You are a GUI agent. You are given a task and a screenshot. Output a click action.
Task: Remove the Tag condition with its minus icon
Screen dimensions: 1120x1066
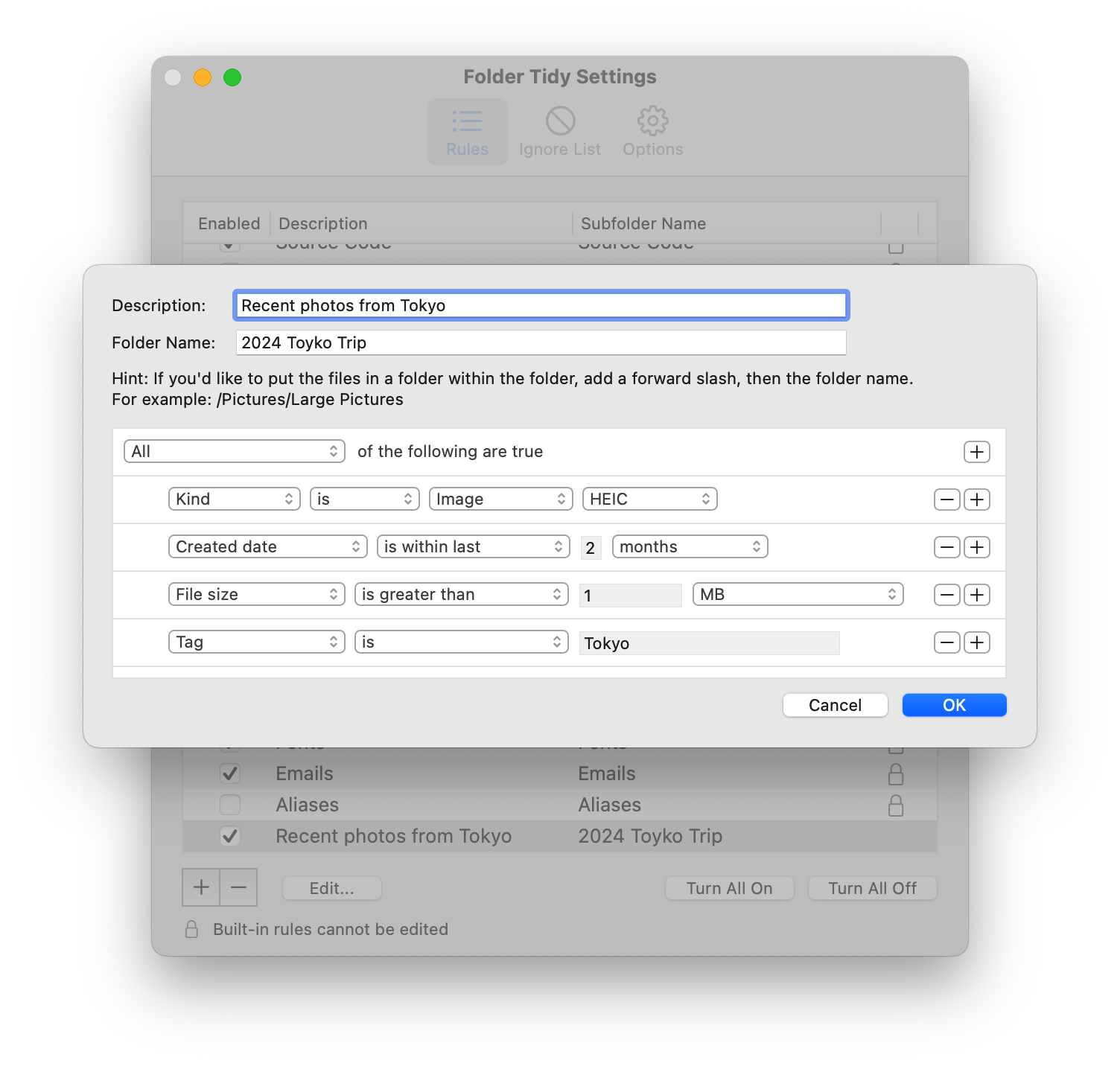tap(946, 642)
